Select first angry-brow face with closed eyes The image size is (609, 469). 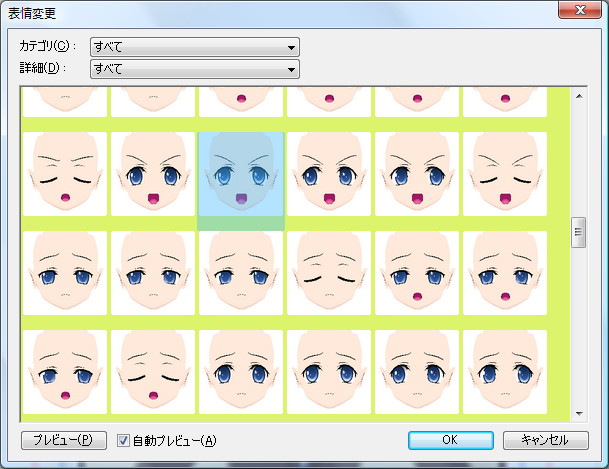pyautogui.click(x=65, y=174)
